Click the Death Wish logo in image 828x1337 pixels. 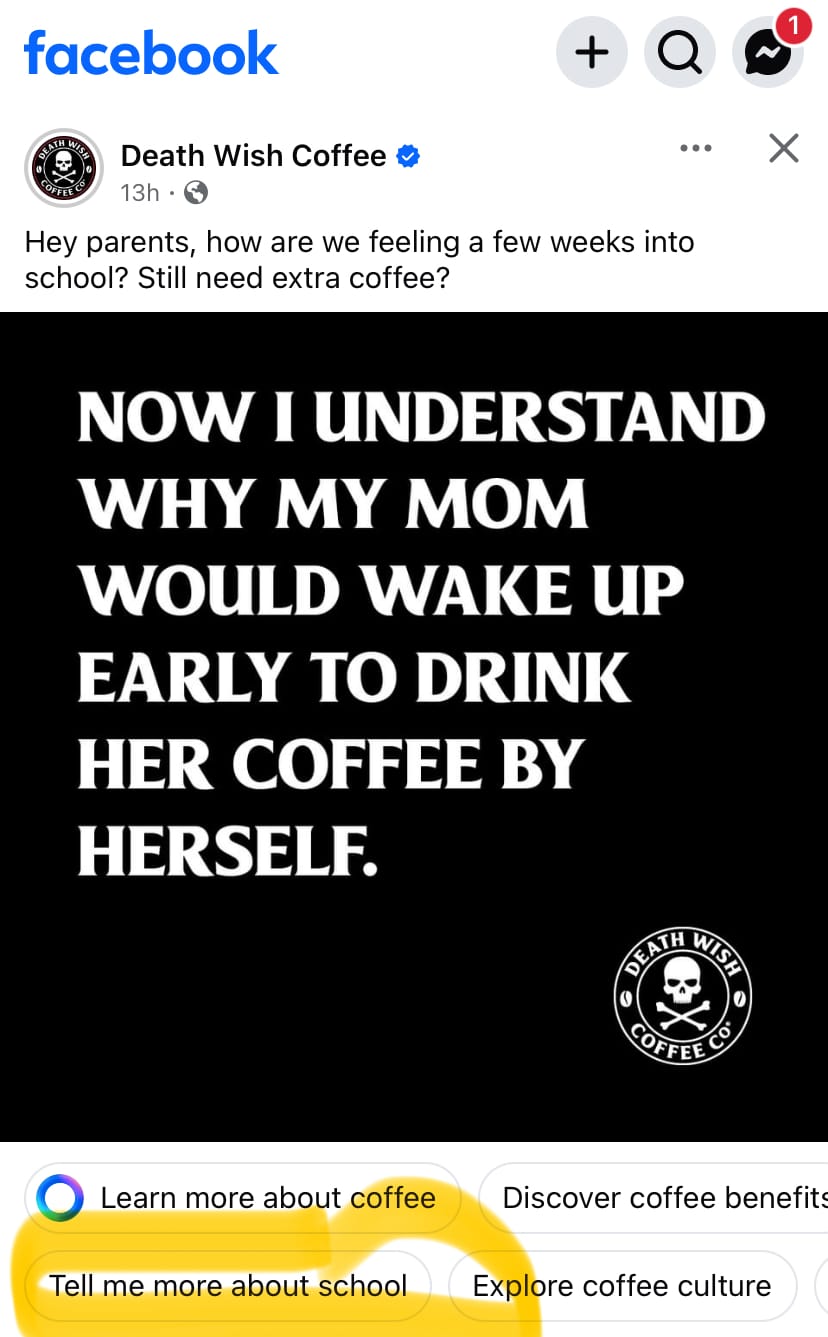click(683, 995)
